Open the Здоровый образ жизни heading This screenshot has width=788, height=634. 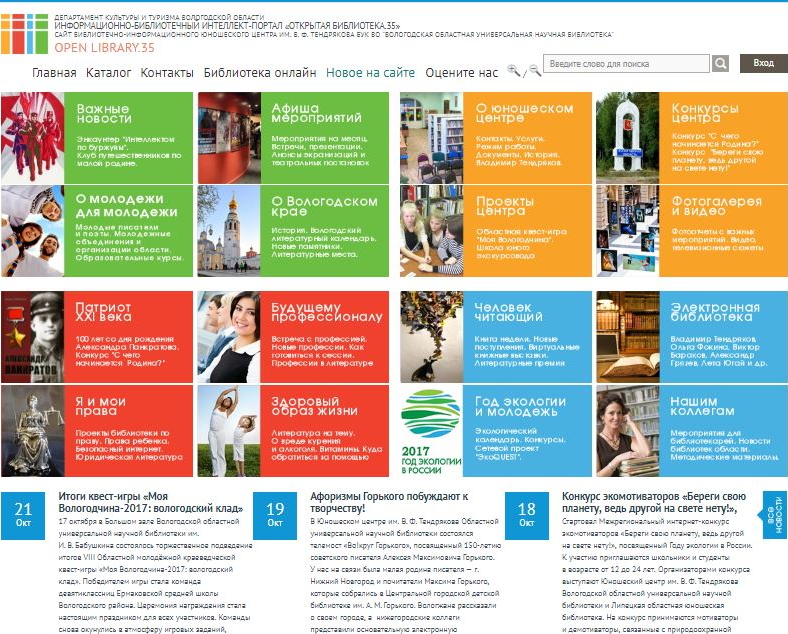tap(315, 406)
